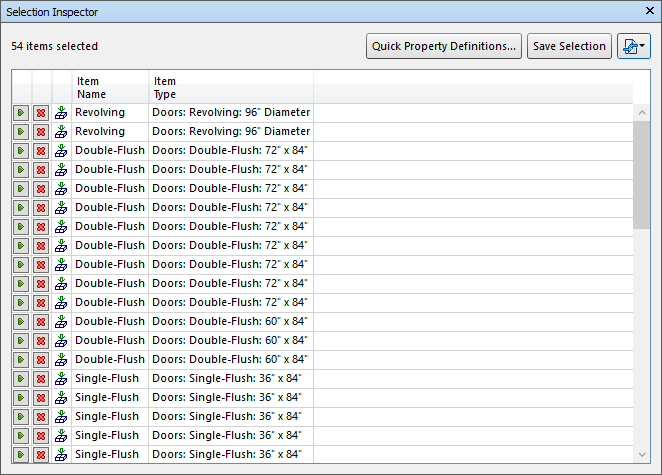Click tree-type icon on first Single-Flush row
Viewport: 662px width, 475px height.
(61, 379)
